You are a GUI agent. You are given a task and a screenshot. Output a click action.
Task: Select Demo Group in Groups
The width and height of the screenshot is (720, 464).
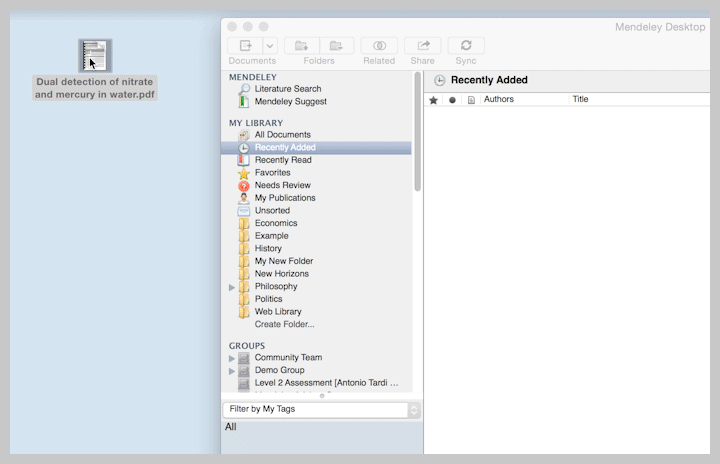tap(280, 370)
